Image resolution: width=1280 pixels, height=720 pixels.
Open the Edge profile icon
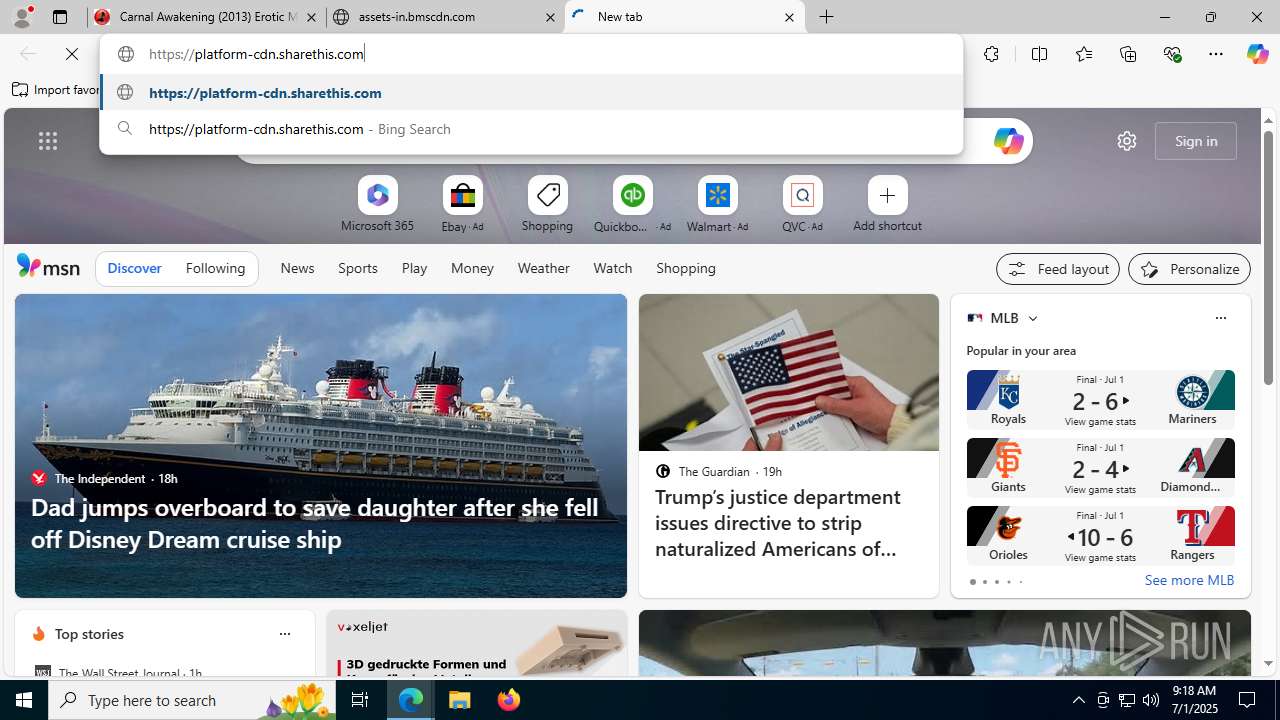(22, 17)
